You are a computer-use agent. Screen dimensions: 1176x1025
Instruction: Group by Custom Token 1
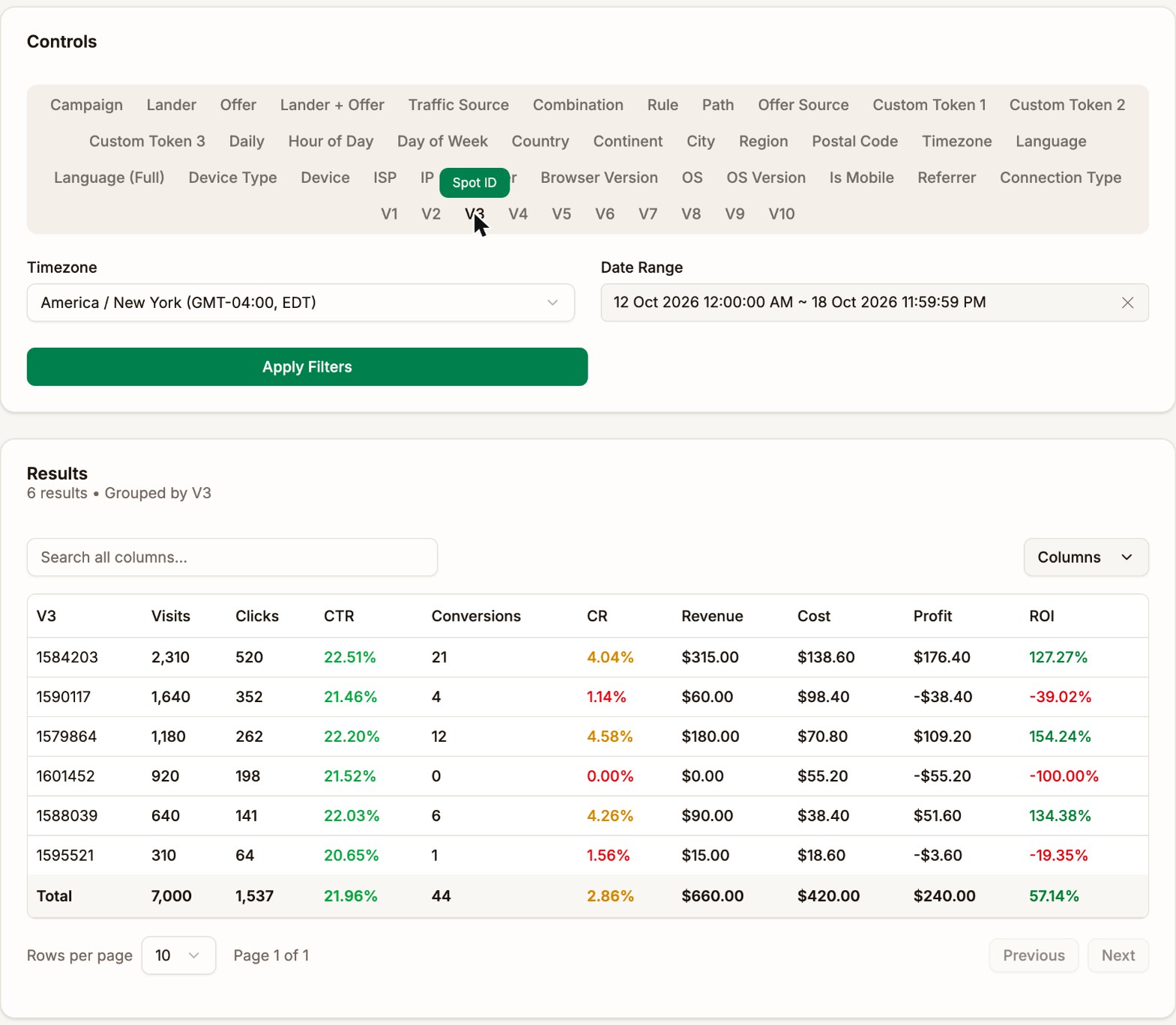[x=929, y=105]
